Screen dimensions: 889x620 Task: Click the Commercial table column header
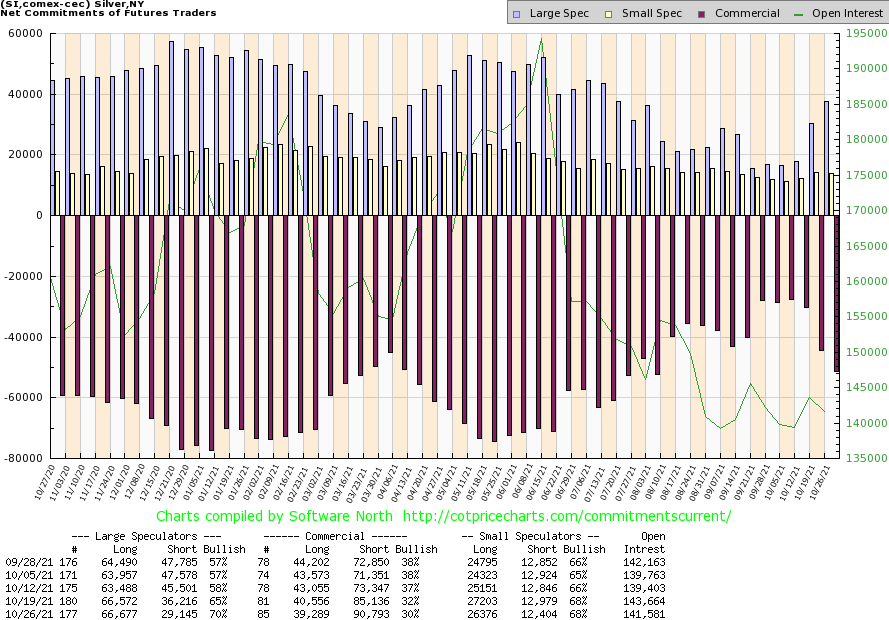tap(347, 536)
